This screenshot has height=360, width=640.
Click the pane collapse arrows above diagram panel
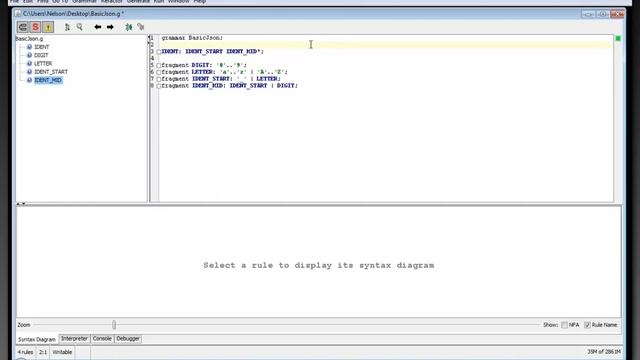coord(21,203)
